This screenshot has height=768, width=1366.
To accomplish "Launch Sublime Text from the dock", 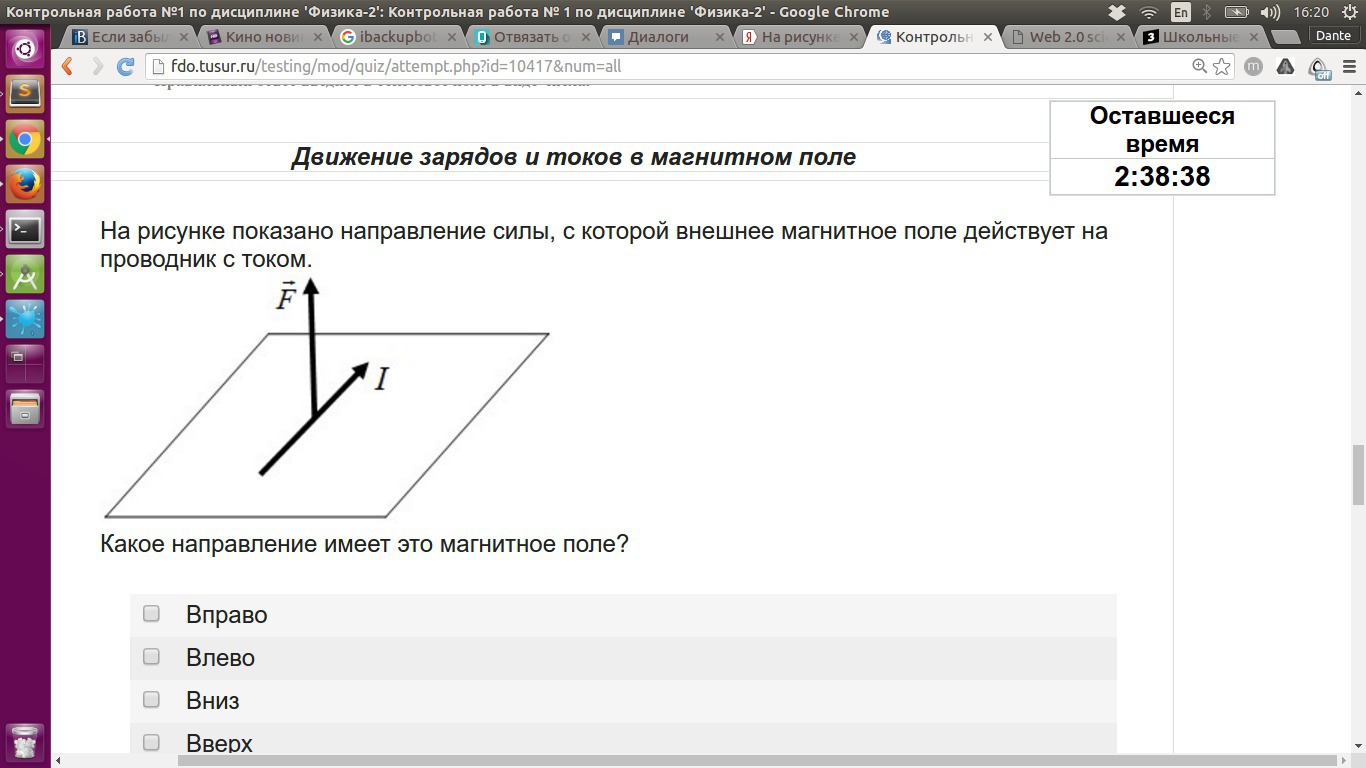I will (x=25, y=94).
